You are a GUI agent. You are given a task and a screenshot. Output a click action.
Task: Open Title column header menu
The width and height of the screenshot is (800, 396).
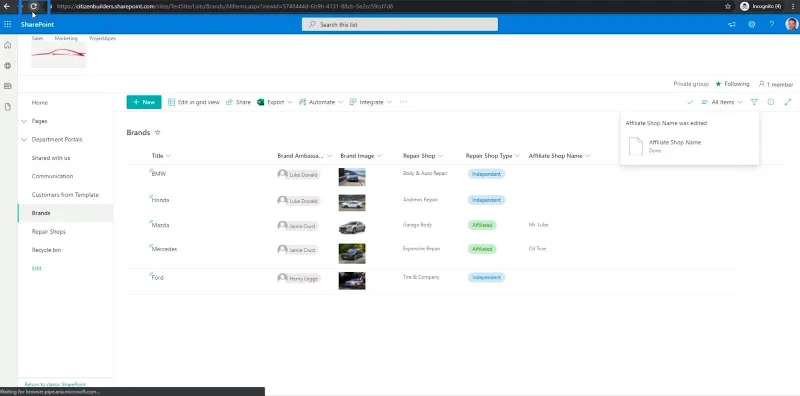[x=161, y=156]
